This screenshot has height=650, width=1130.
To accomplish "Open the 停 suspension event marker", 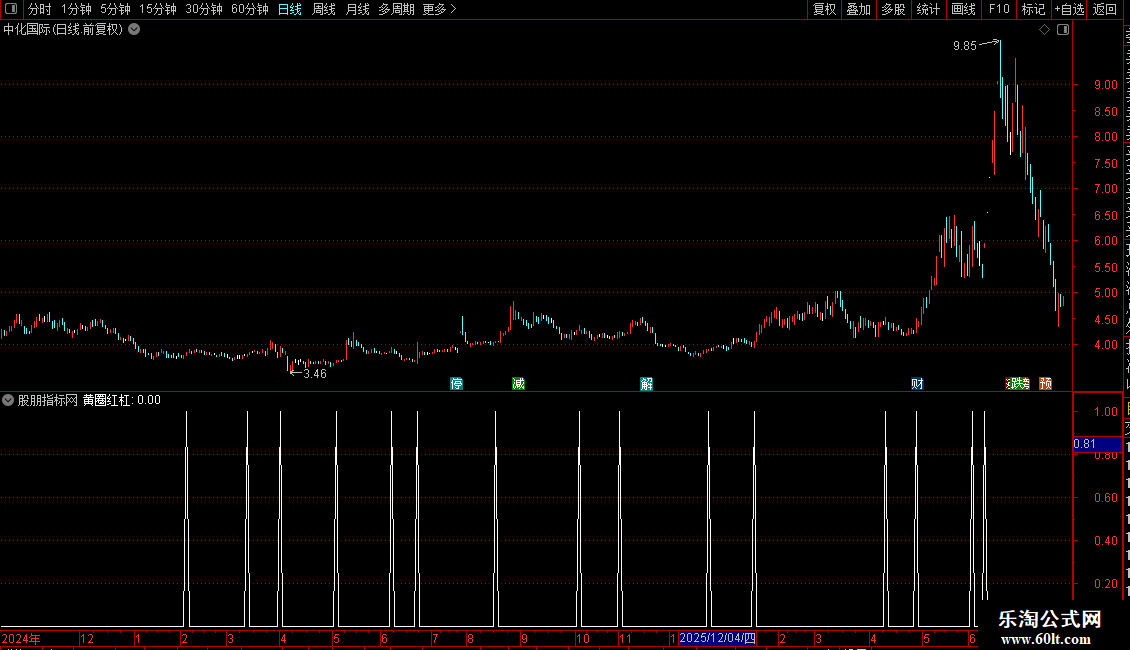I will click(456, 383).
